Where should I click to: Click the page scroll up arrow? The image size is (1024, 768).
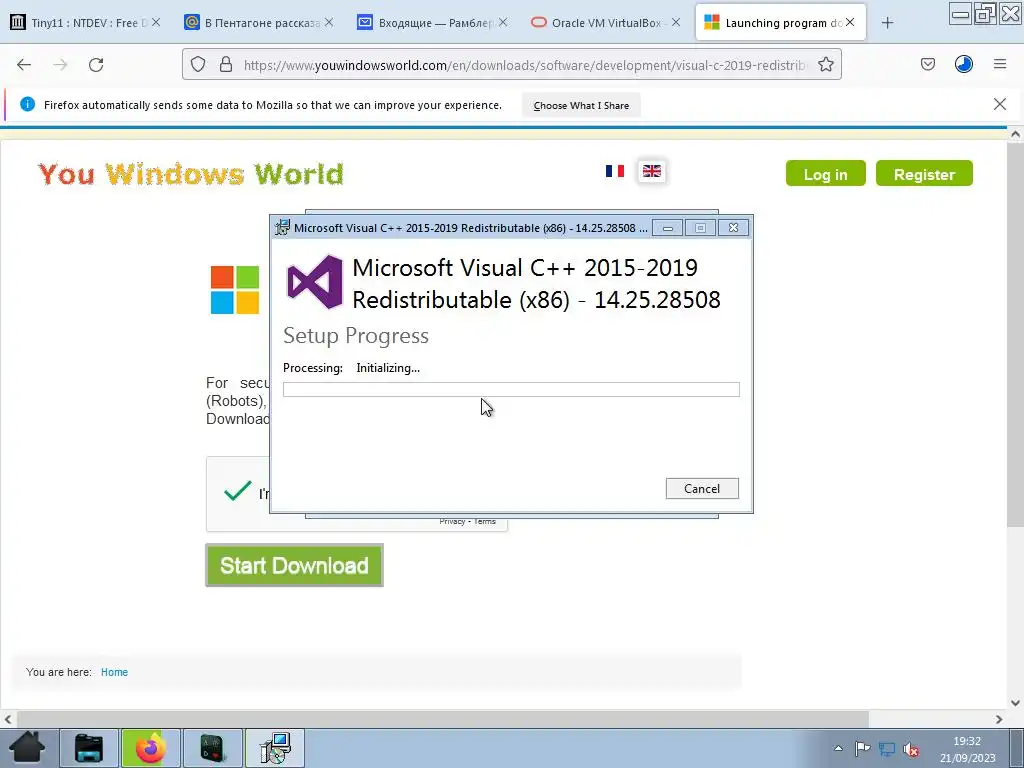click(1015, 135)
